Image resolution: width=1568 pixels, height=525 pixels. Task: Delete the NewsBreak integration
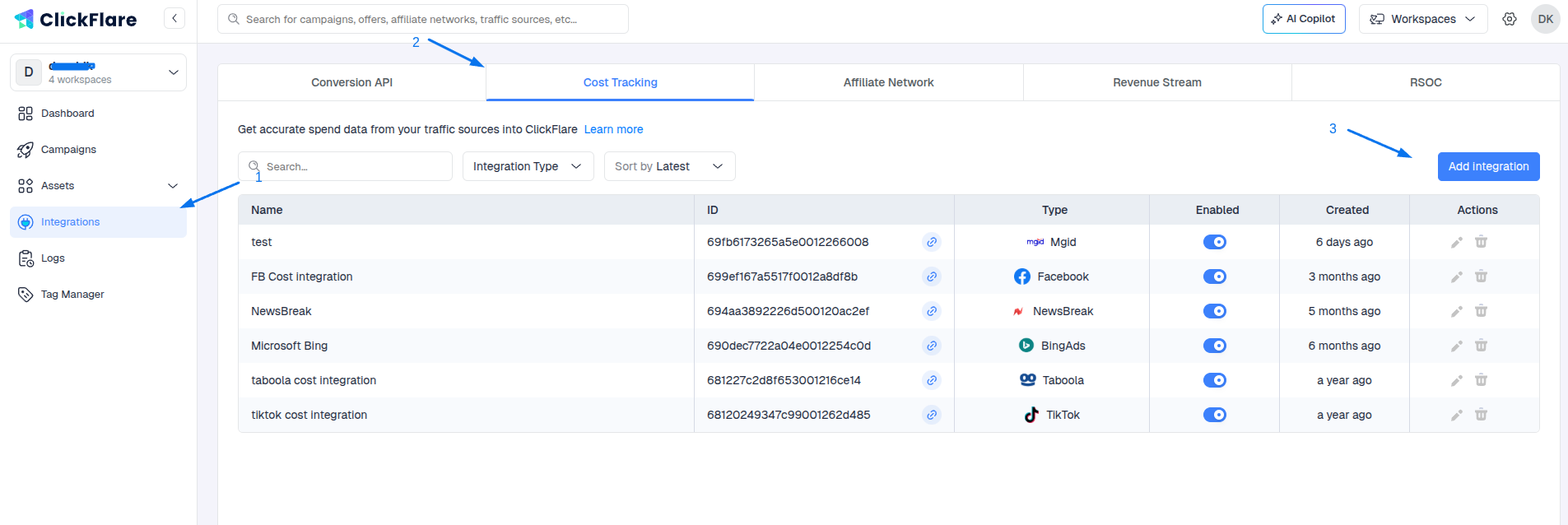pos(1481,310)
